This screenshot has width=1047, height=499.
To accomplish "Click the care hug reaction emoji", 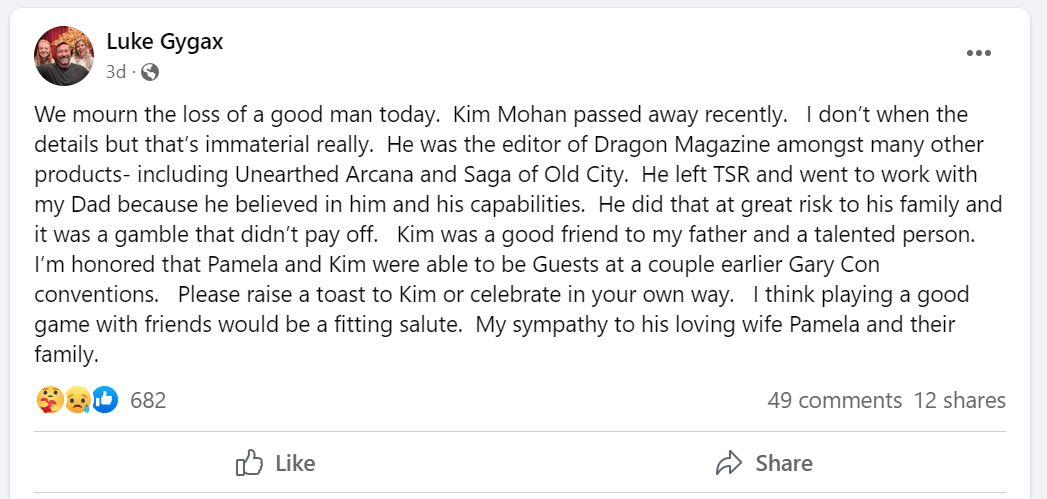I will tap(49, 400).
